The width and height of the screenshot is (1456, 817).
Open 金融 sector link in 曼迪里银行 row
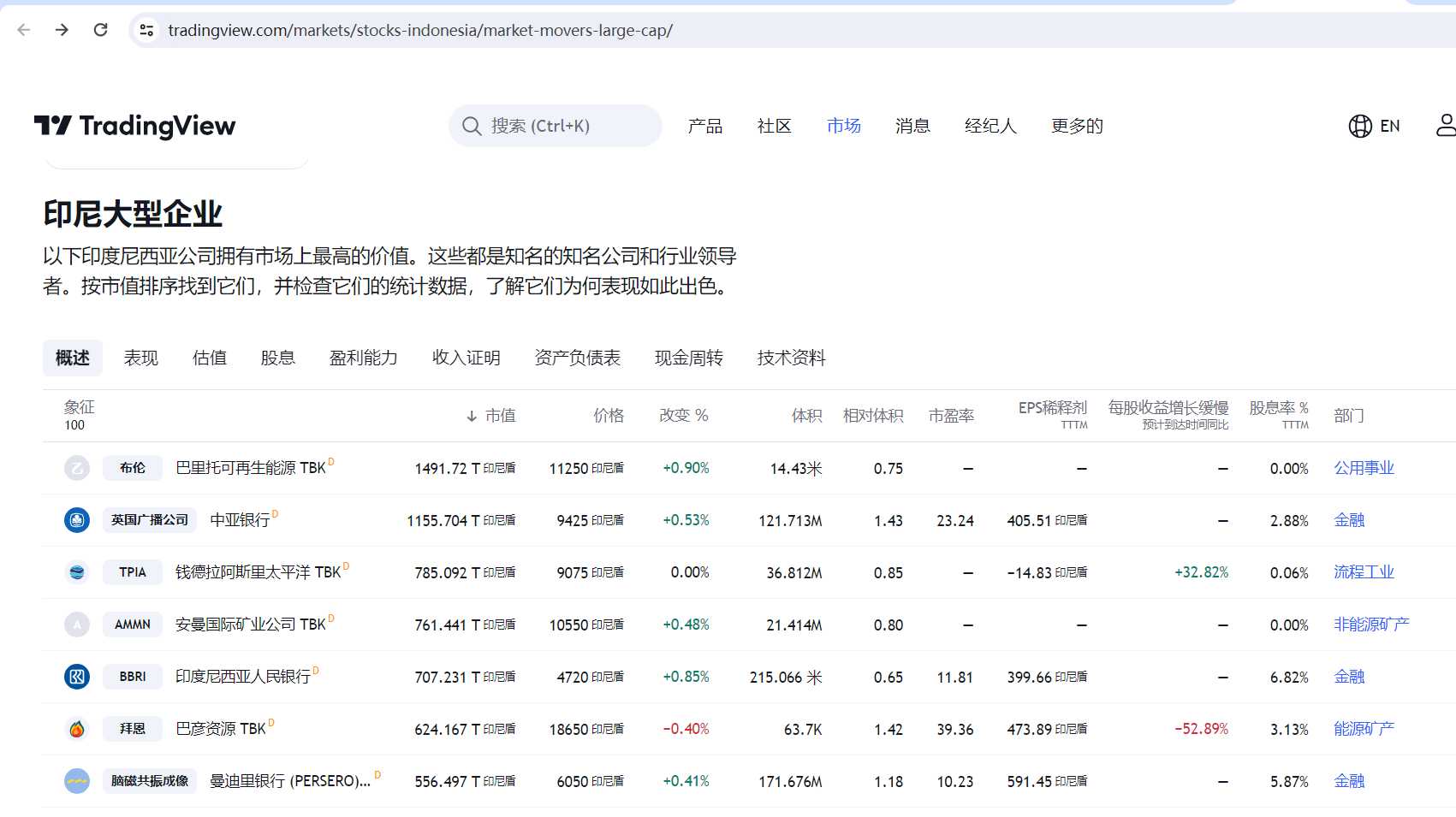pos(1349,781)
